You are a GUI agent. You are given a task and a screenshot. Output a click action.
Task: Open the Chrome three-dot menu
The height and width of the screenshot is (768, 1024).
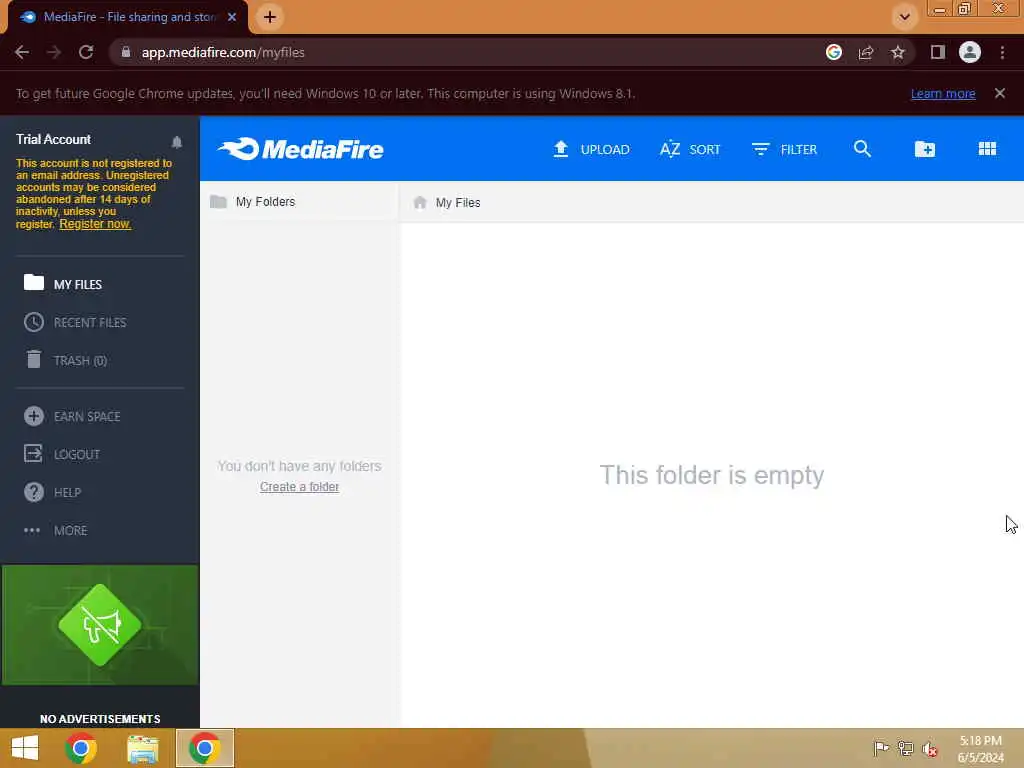(1002, 52)
